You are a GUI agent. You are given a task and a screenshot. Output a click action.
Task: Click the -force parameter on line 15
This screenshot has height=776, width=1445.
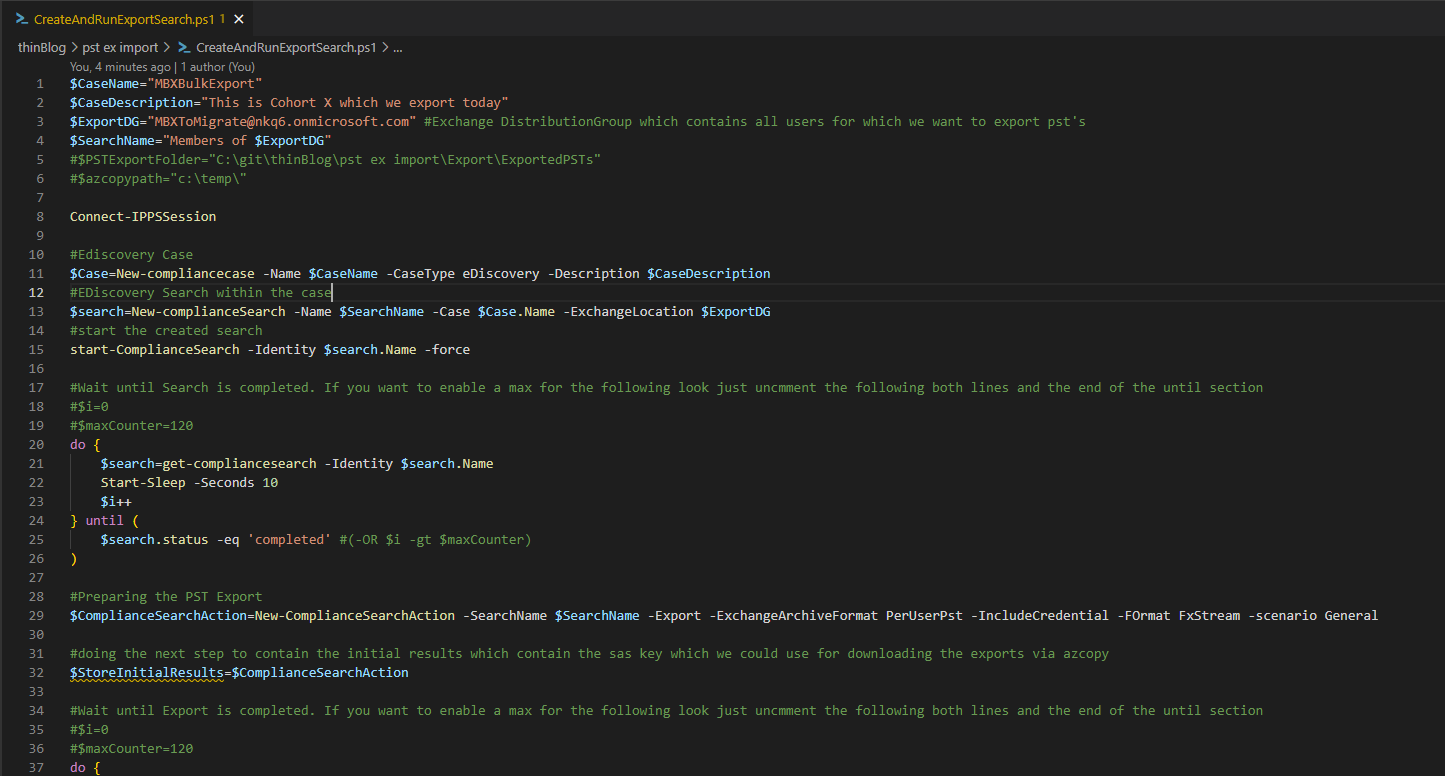[x=447, y=349]
